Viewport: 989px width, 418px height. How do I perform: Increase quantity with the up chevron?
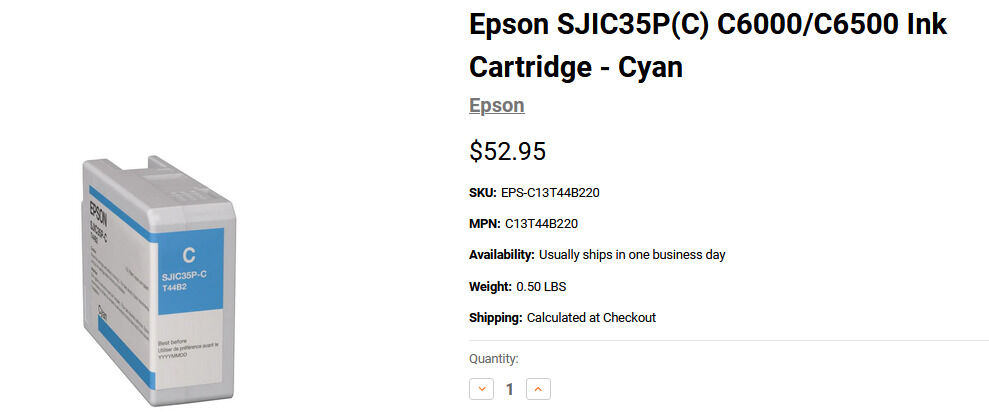(x=538, y=389)
